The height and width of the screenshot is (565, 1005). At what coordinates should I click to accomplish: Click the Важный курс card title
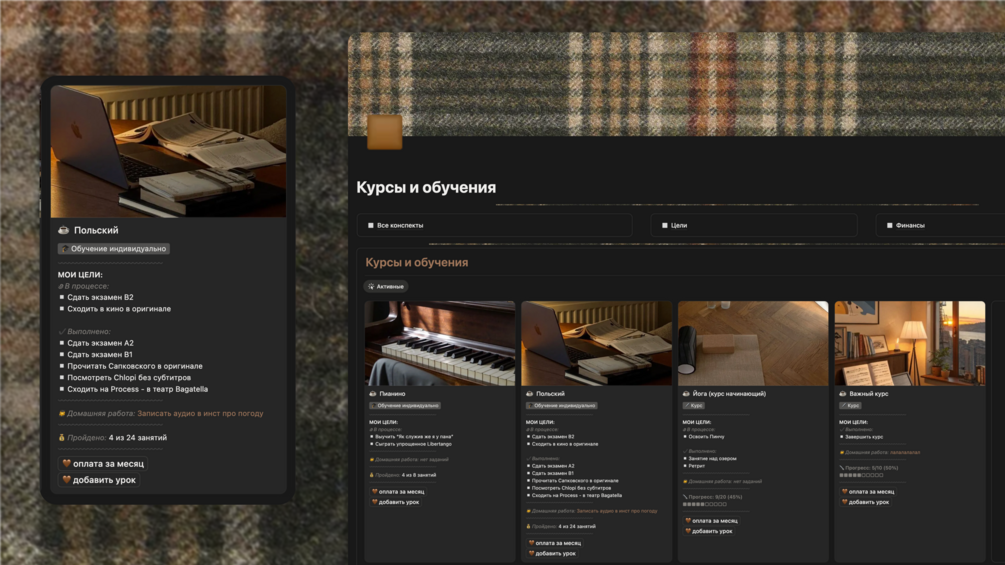pyautogui.click(x=868, y=394)
